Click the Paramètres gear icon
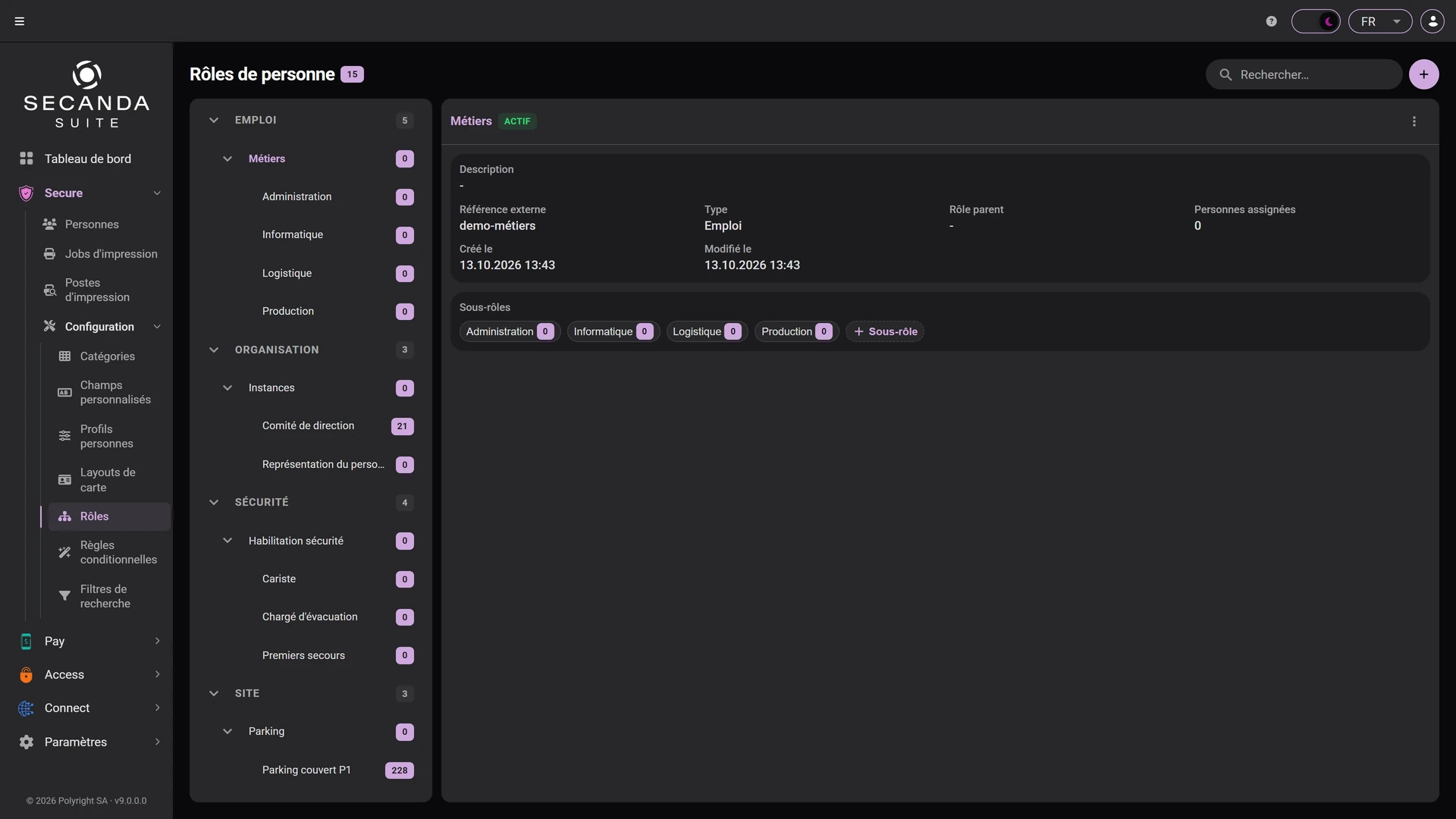This screenshot has width=1456, height=819. click(x=26, y=742)
